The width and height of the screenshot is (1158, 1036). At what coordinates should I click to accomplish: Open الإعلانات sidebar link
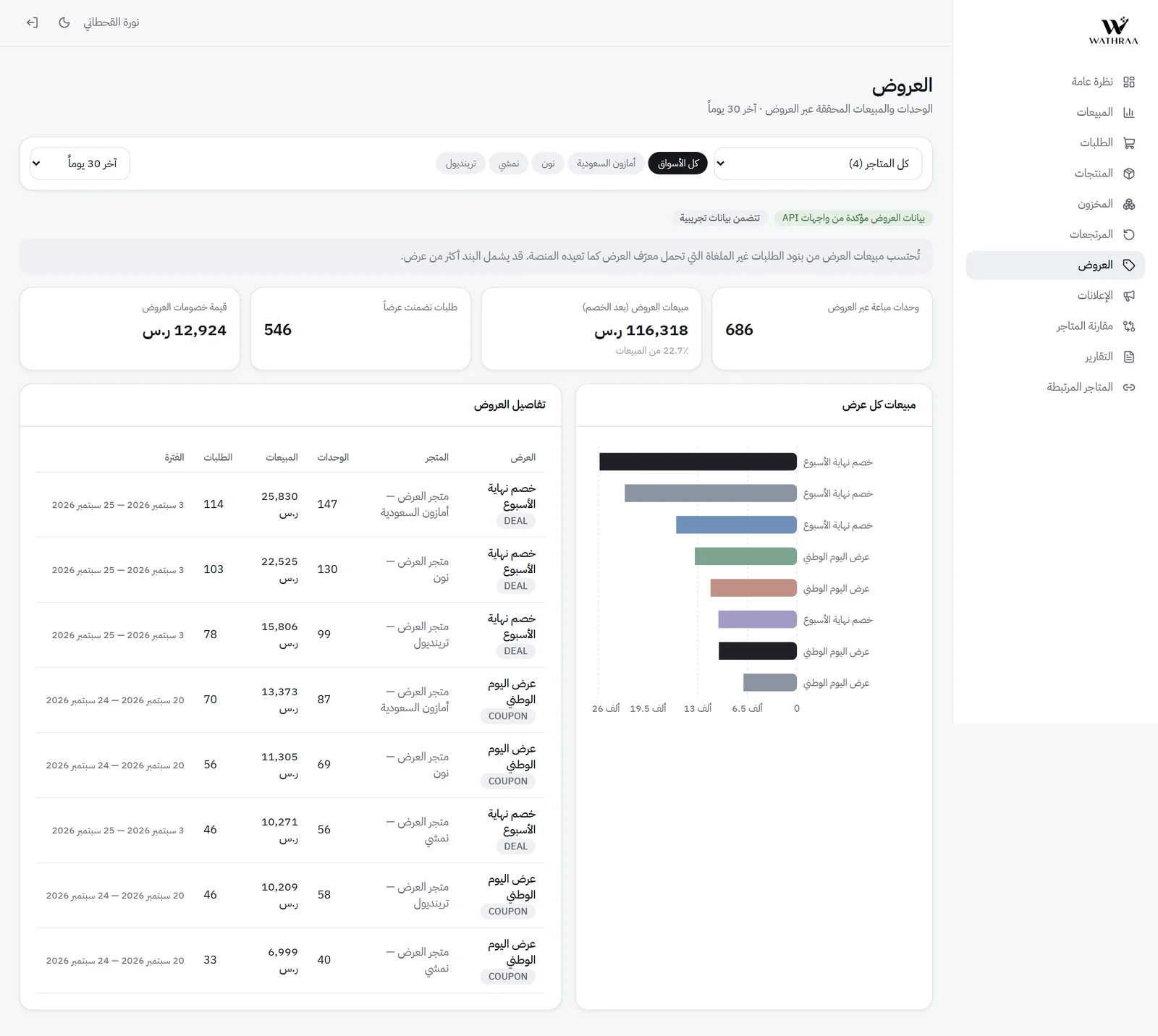coord(1055,295)
